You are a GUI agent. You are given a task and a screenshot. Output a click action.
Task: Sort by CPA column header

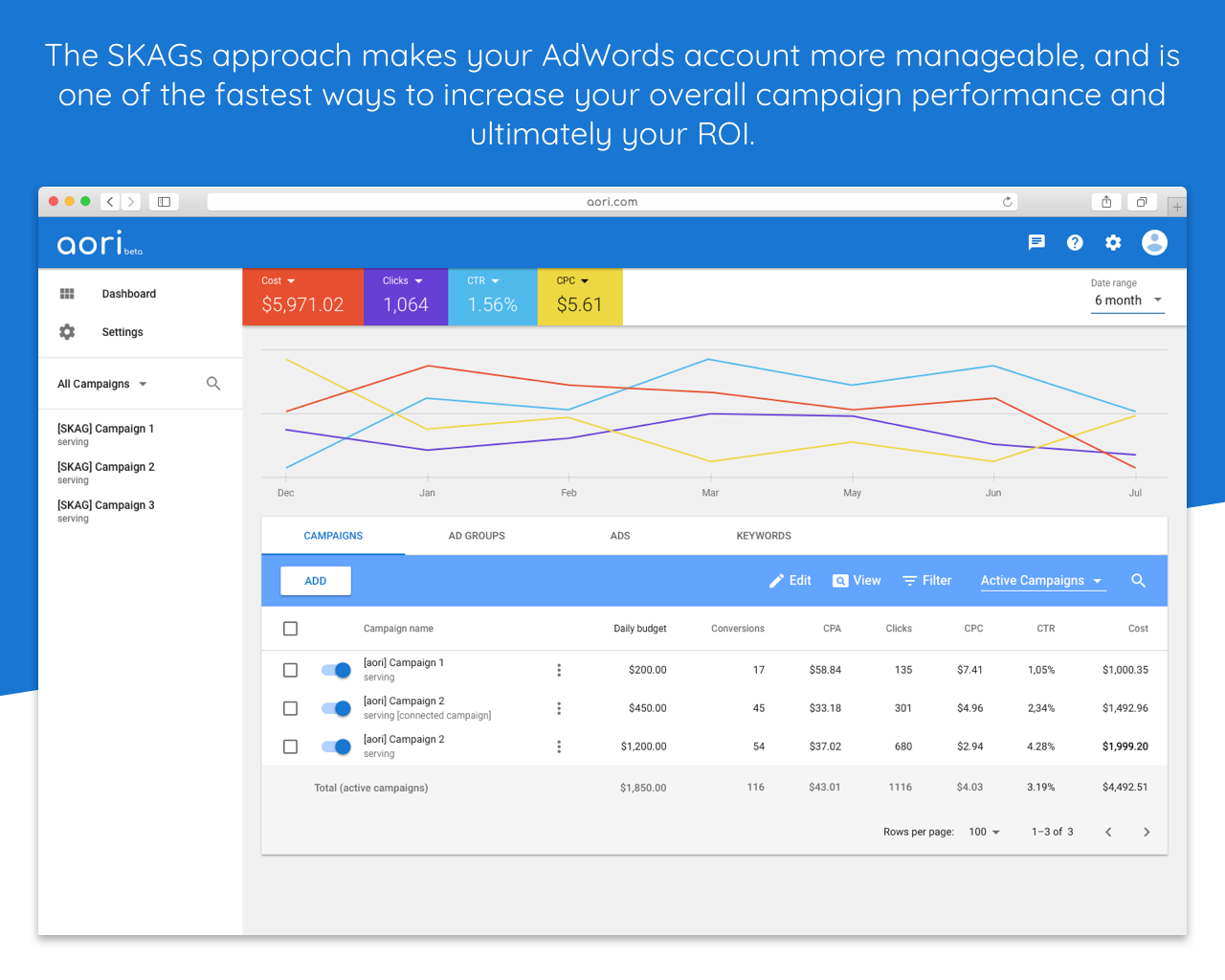(832, 629)
